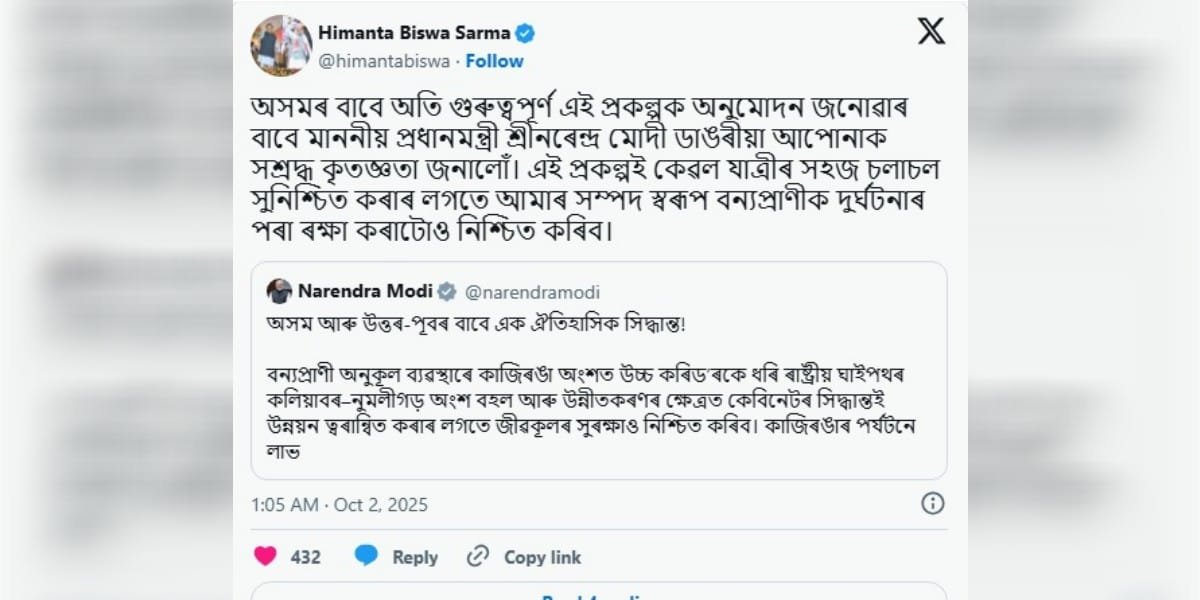Click the chain icon for copying link
The height and width of the screenshot is (600, 1200).
tap(478, 556)
